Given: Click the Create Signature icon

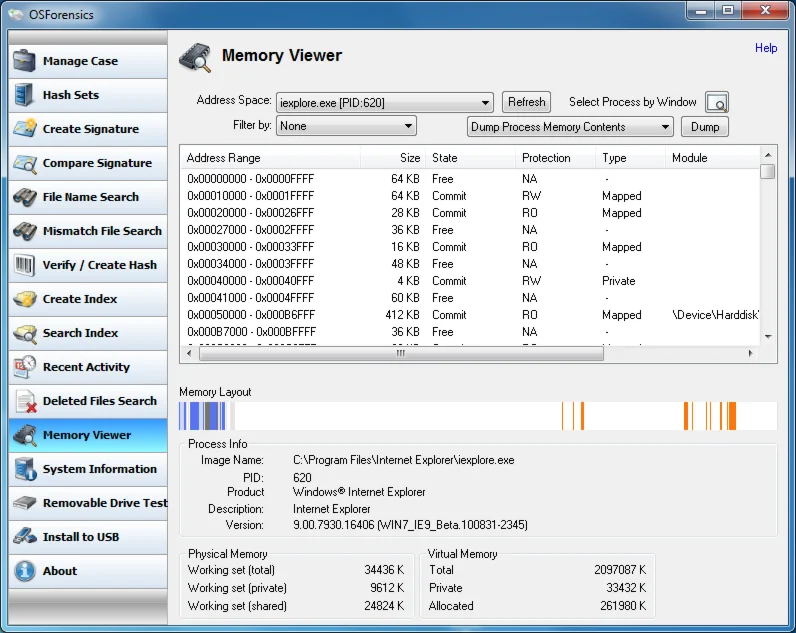Looking at the screenshot, I should coord(25,129).
